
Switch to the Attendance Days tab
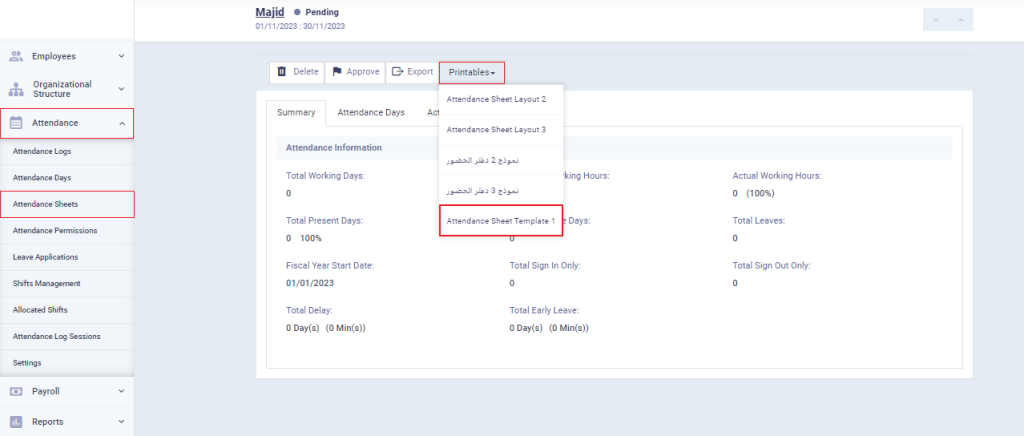coord(371,113)
